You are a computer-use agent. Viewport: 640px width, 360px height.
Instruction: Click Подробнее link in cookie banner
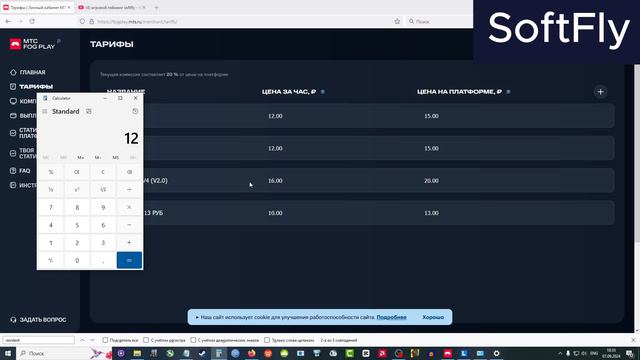click(391, 317)
